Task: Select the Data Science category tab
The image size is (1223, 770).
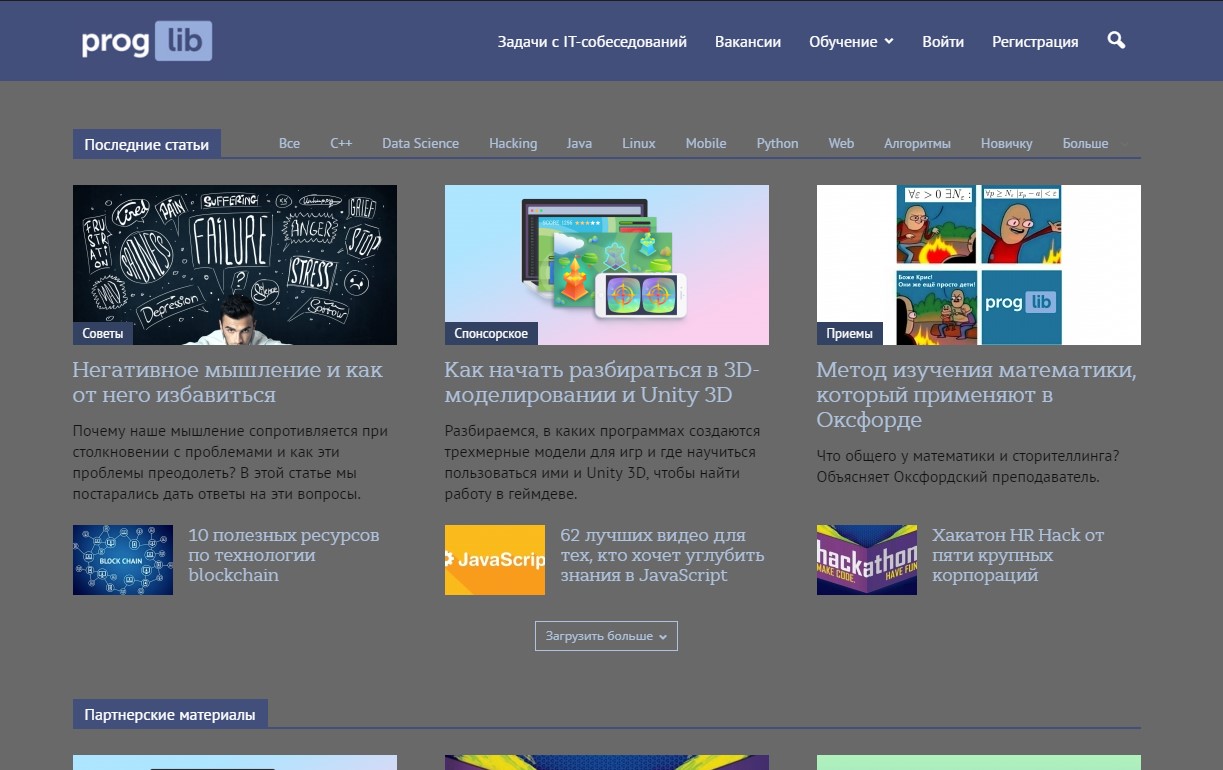Action: (420, 143)
